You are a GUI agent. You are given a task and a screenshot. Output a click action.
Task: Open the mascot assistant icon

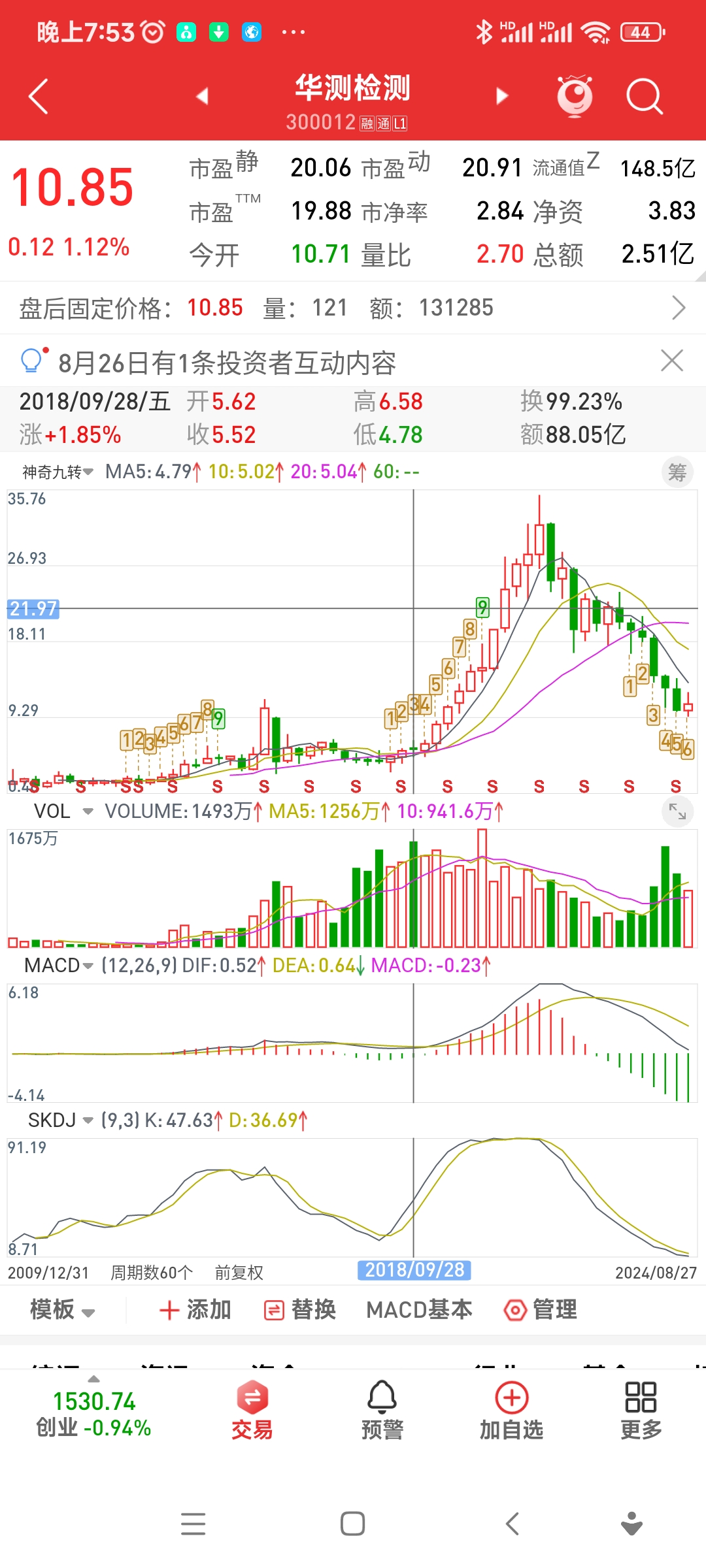575,97
